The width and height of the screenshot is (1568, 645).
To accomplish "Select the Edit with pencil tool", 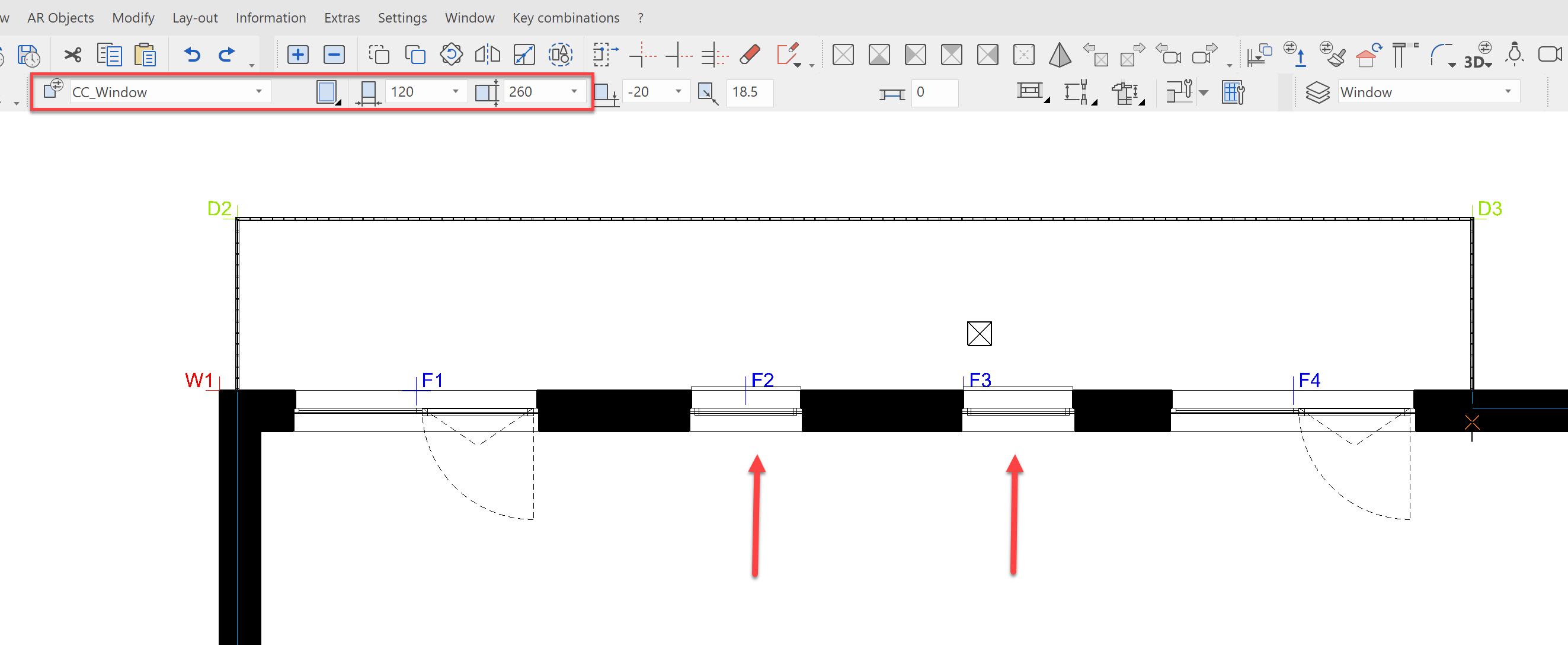I will [788, 54].
